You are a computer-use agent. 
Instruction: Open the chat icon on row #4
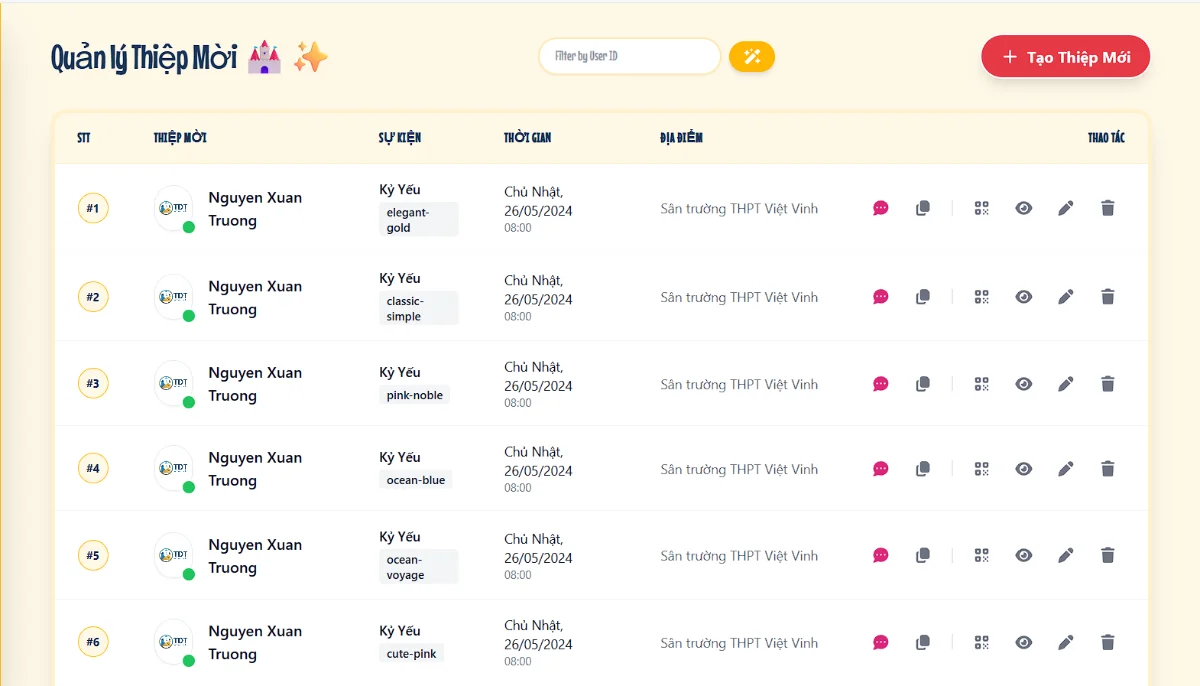click(x=881, y=468)
